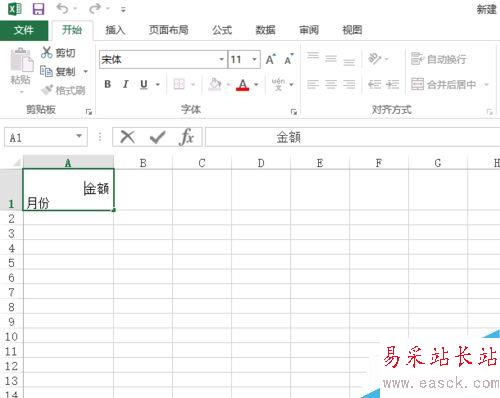Align text left
Screen dimensions: 500x398
tap(313, 84)
